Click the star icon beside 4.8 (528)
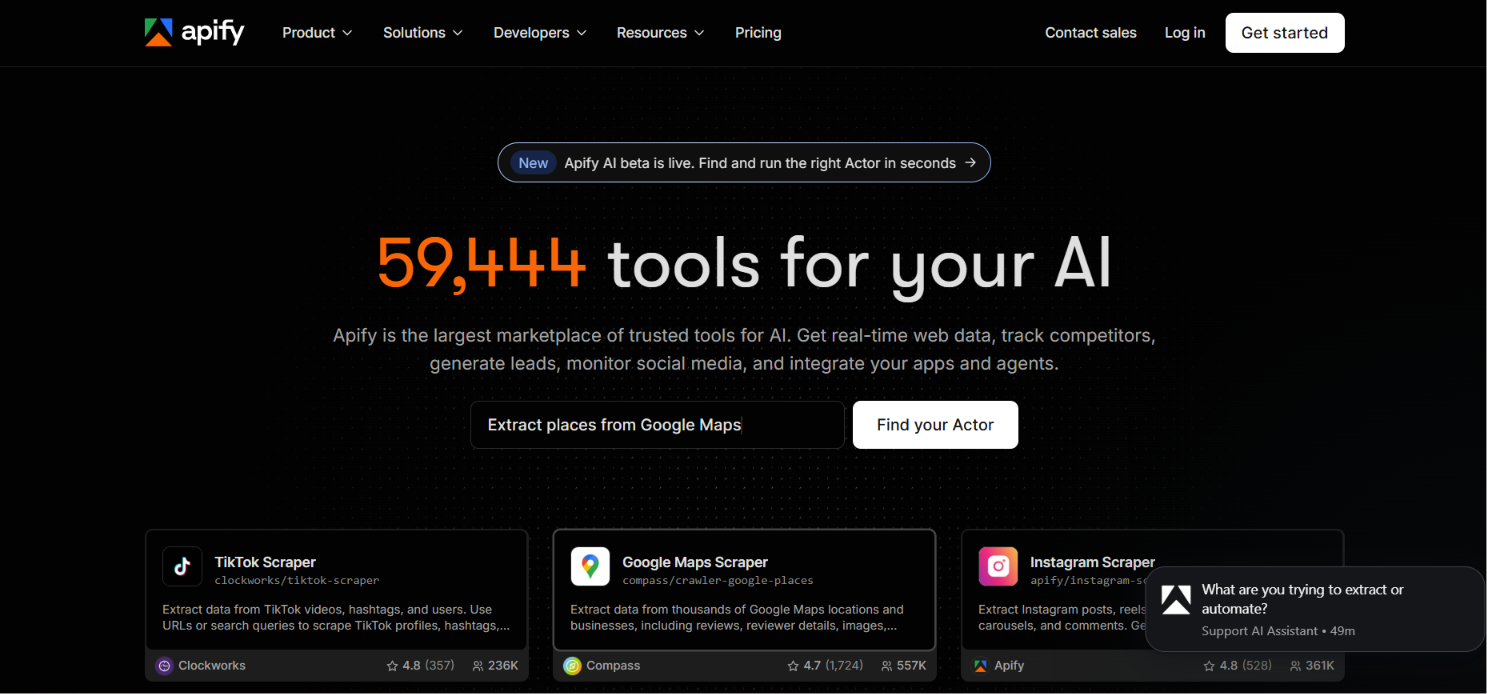The height and width of the screenshot is (694, 1487). click(x=1209, y=666)
